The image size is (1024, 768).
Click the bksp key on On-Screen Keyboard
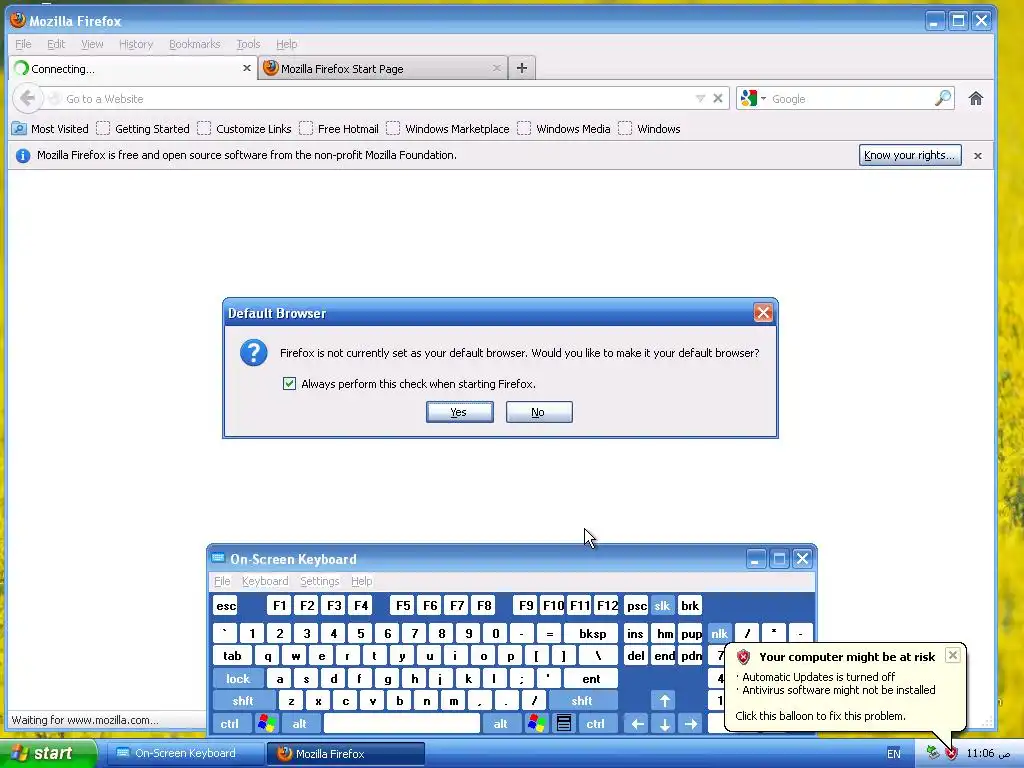point(592,633)
